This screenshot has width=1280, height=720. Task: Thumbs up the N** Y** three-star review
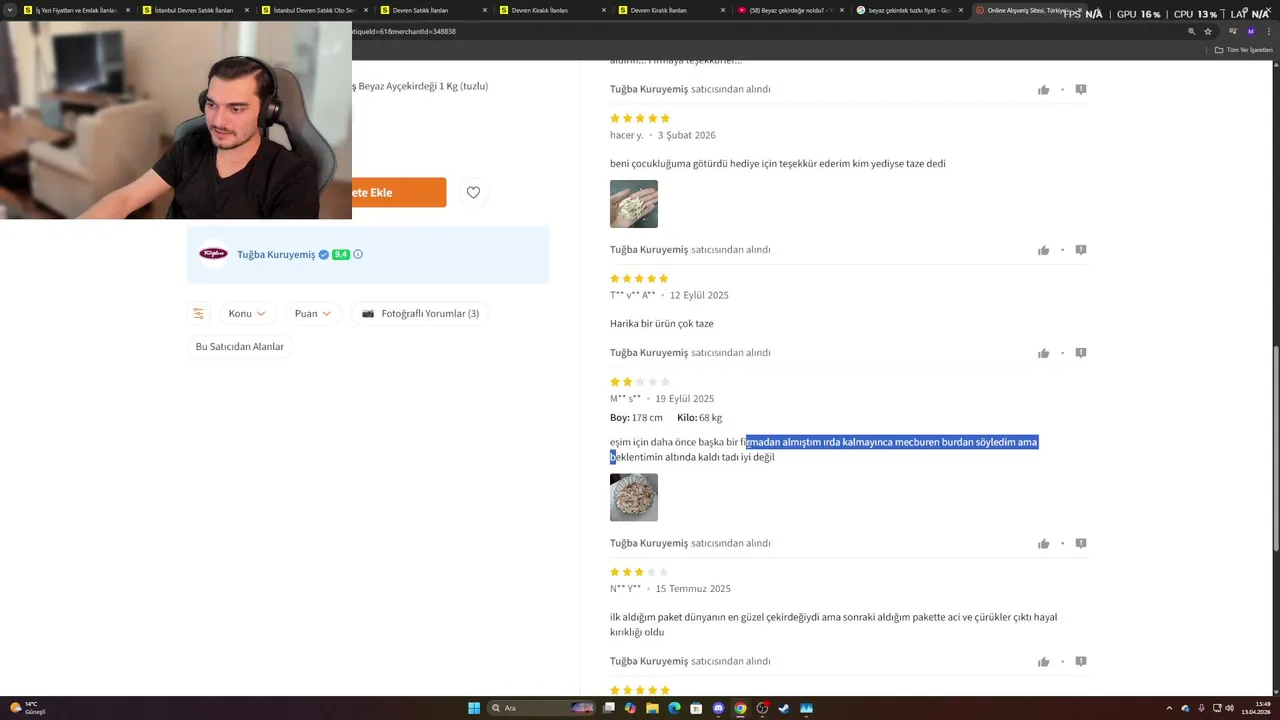[x=1043, y=662]
